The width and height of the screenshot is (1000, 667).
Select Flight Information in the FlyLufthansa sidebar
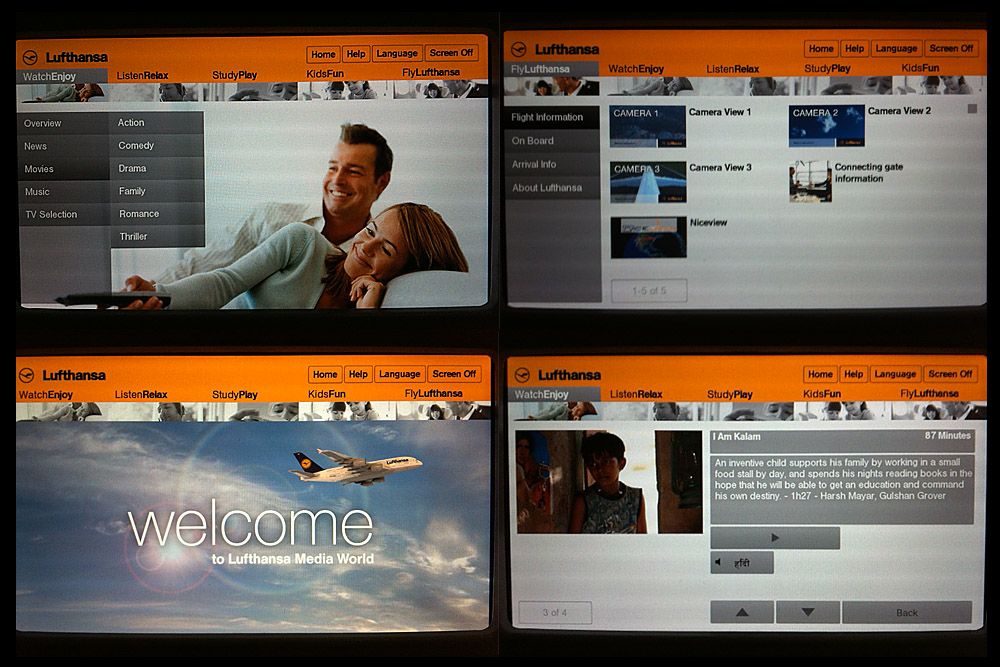[x=552, y=117]
